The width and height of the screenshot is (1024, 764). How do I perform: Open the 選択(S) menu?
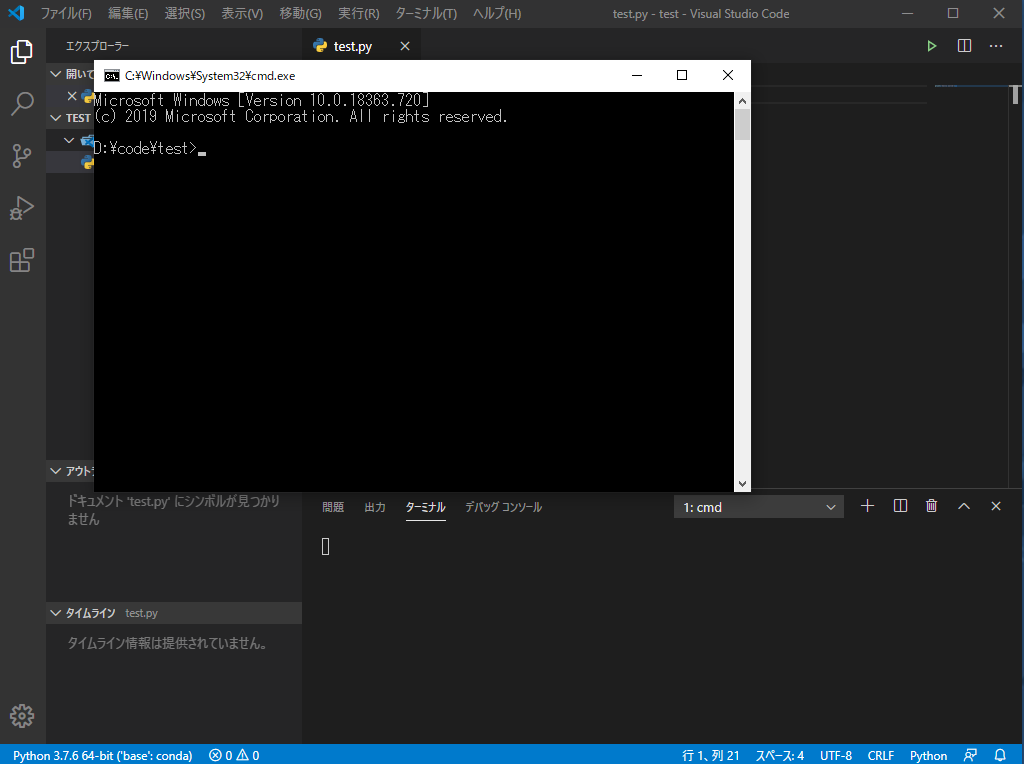(x=185, y=13)
